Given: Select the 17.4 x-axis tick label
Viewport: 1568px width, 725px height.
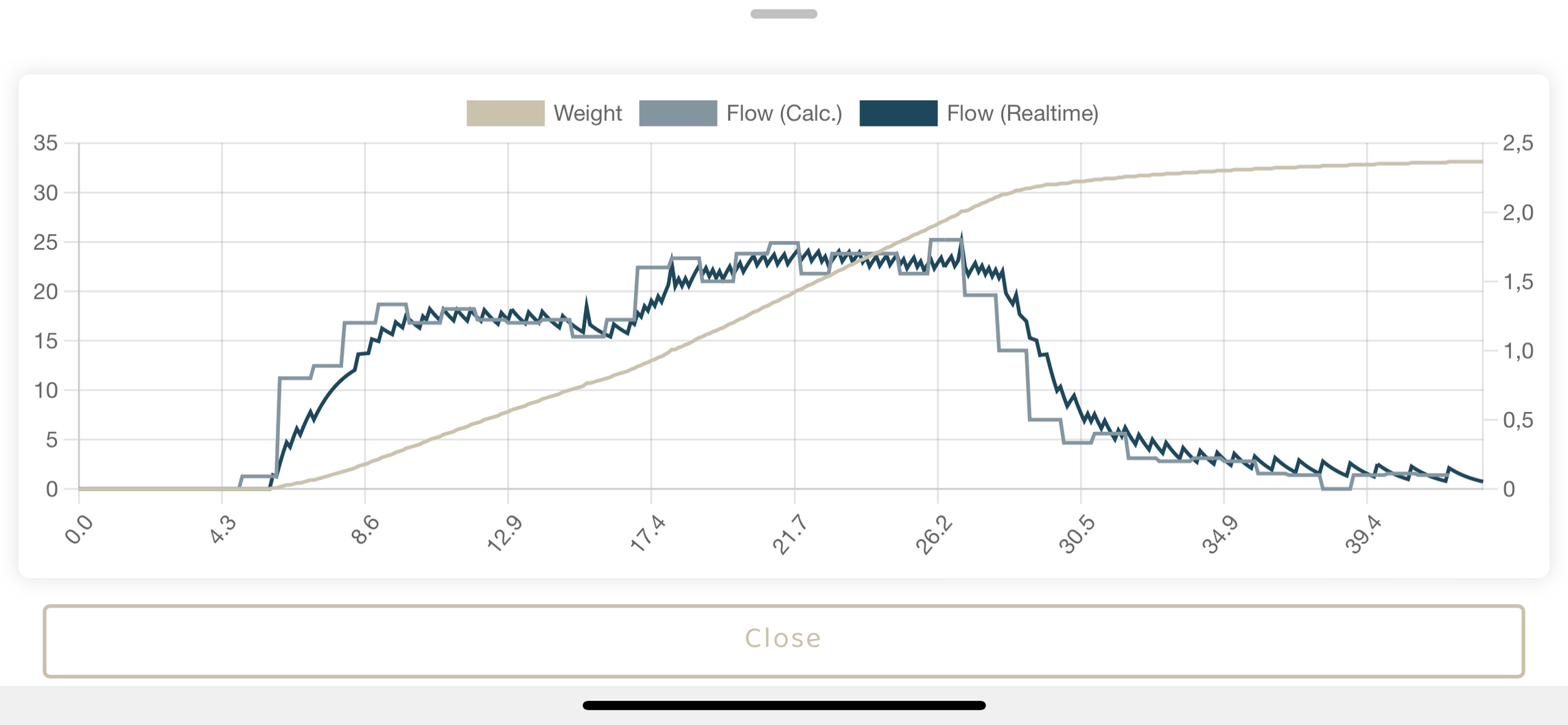Looking at the screenshot, I should pos(648,534).
